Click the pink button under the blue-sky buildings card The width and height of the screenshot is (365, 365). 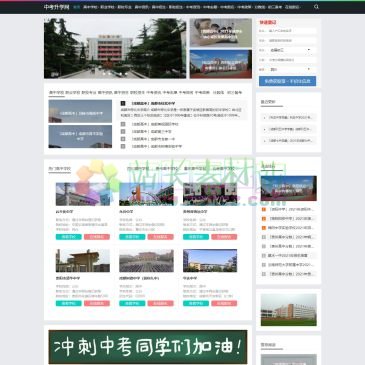224,303
